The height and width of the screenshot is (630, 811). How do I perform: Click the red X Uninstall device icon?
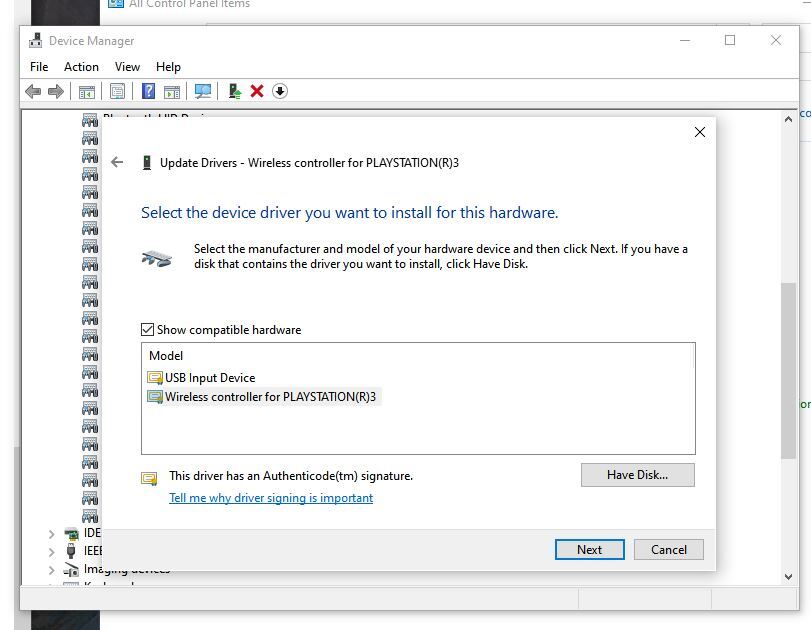point(257,91)
